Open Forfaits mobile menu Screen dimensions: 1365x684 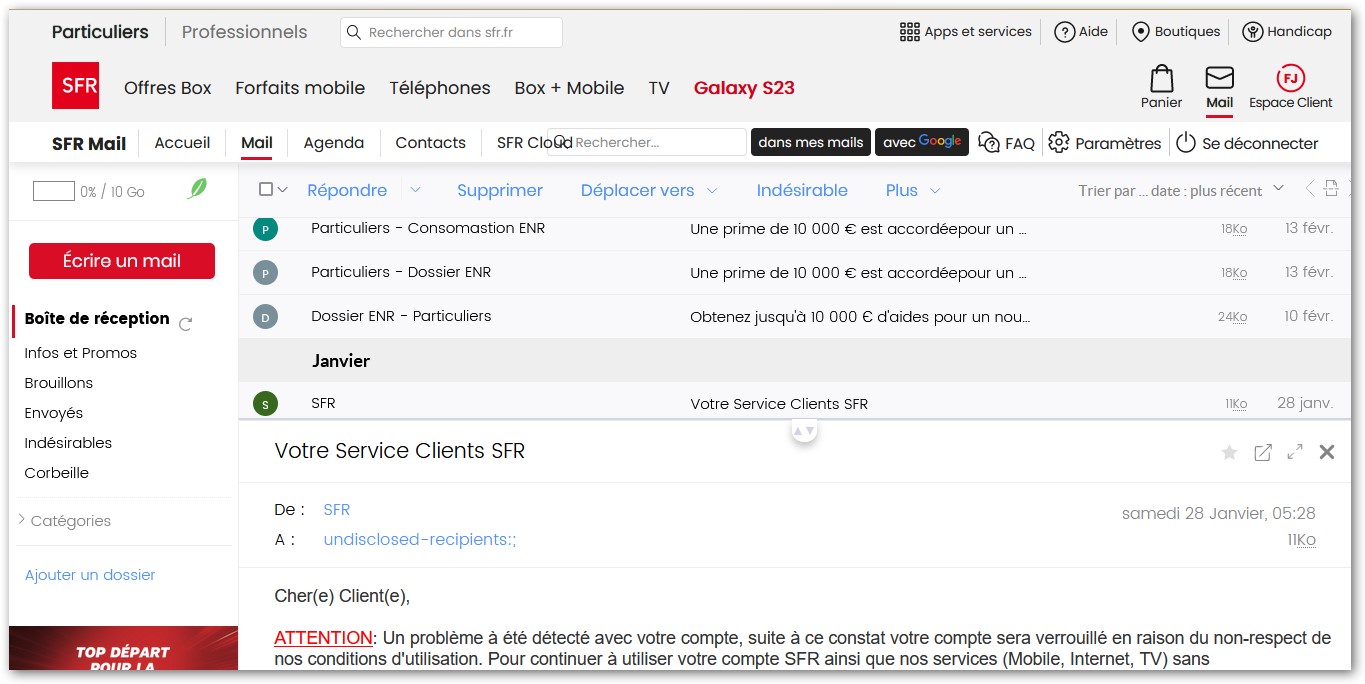[x=300, y=88]
